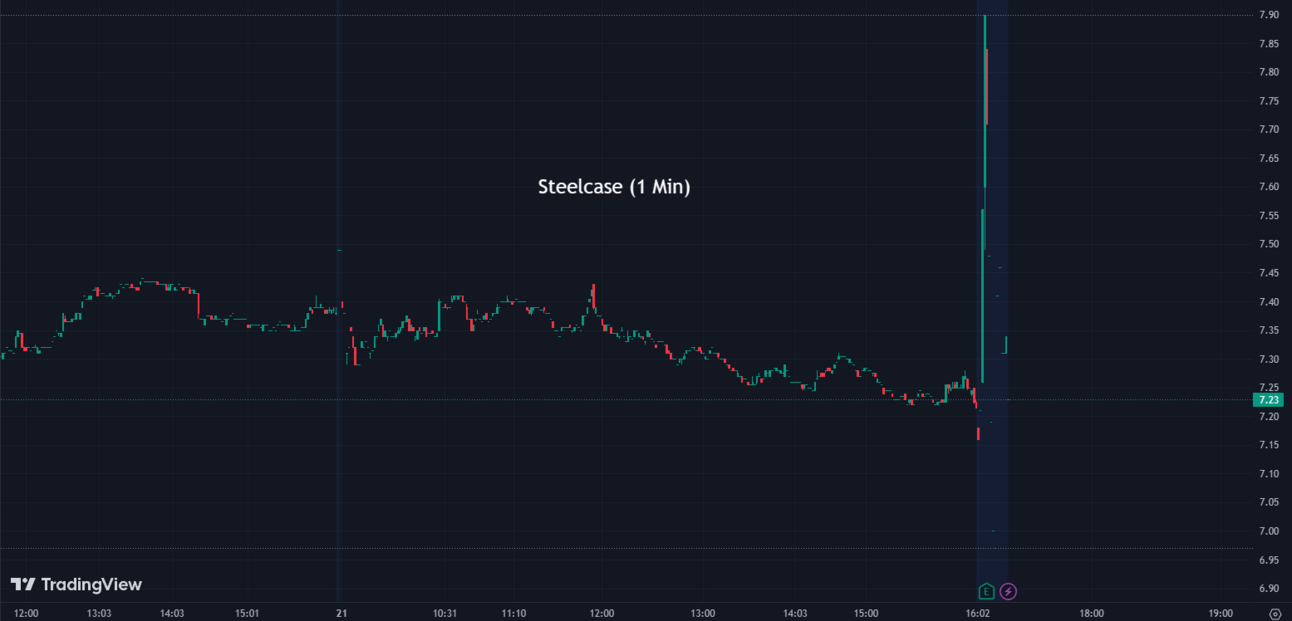Click the 15:00 time axis label
This screenshot has width=1292, height=621.
(x=866, y=613)
